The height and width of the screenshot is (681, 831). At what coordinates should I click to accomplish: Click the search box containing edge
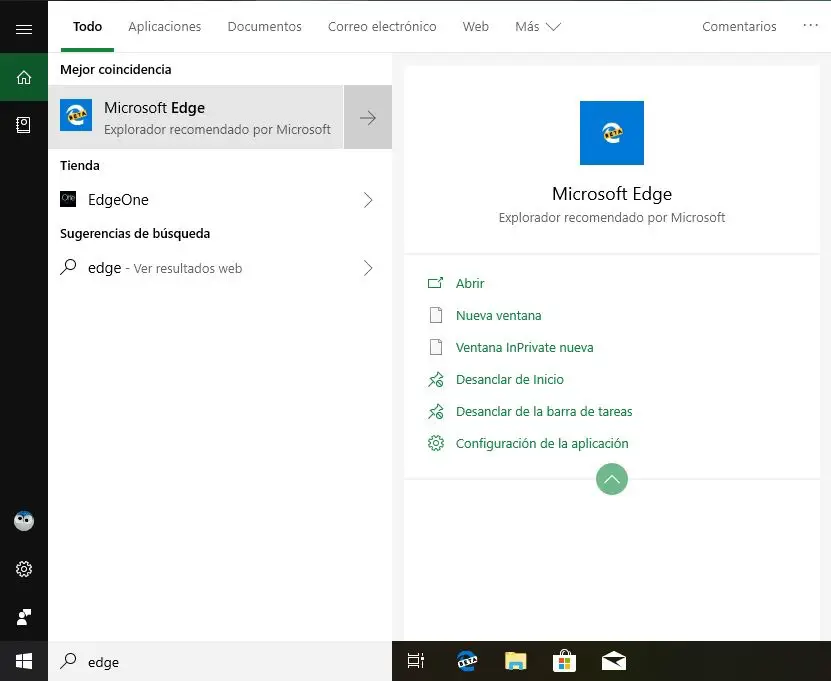click(x=220, y=661)
